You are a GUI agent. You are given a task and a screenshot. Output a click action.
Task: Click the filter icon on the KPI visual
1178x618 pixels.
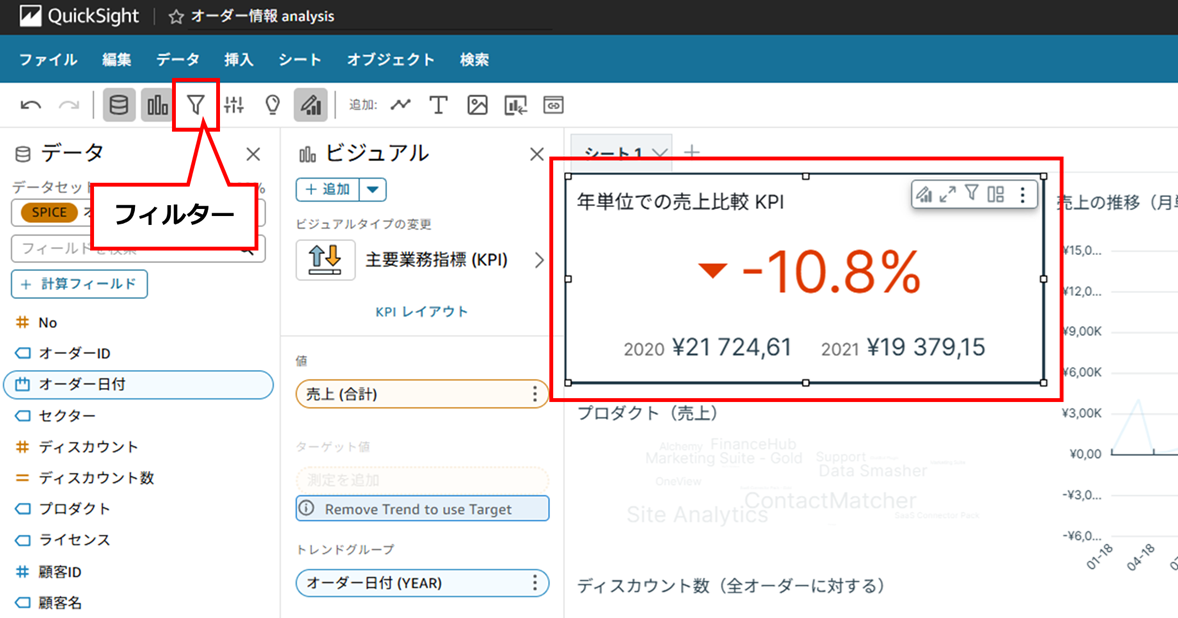(971, 194)
